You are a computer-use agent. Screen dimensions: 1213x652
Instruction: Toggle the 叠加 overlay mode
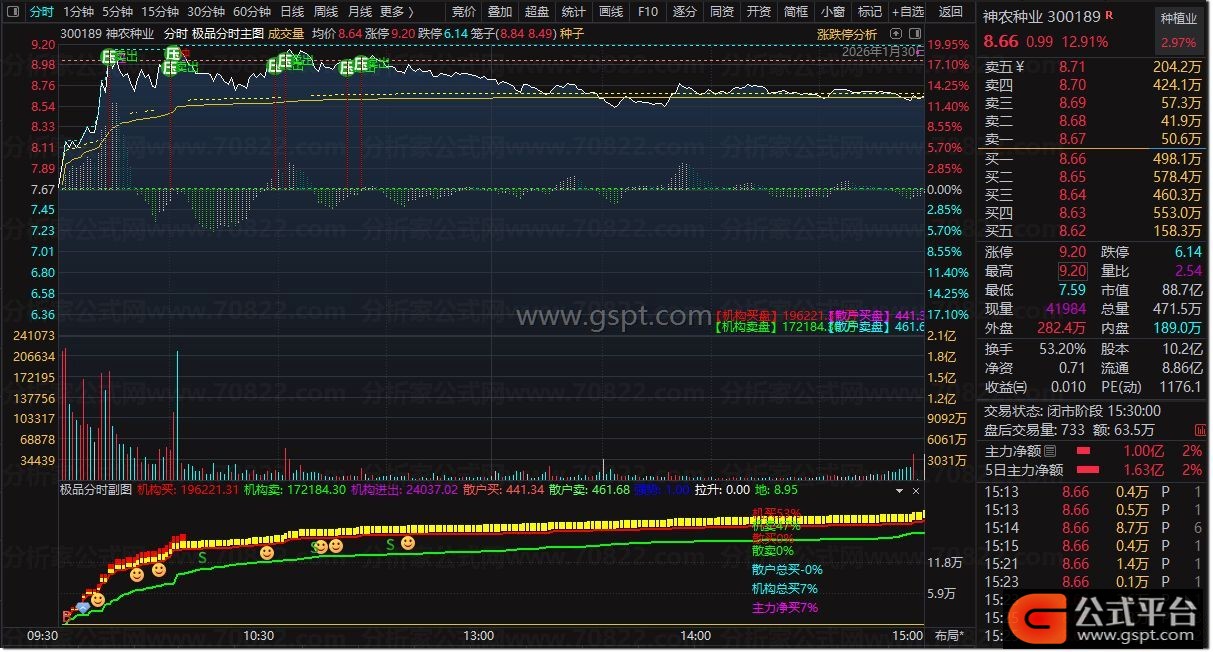pyautogui.click(x=500, y=12)
